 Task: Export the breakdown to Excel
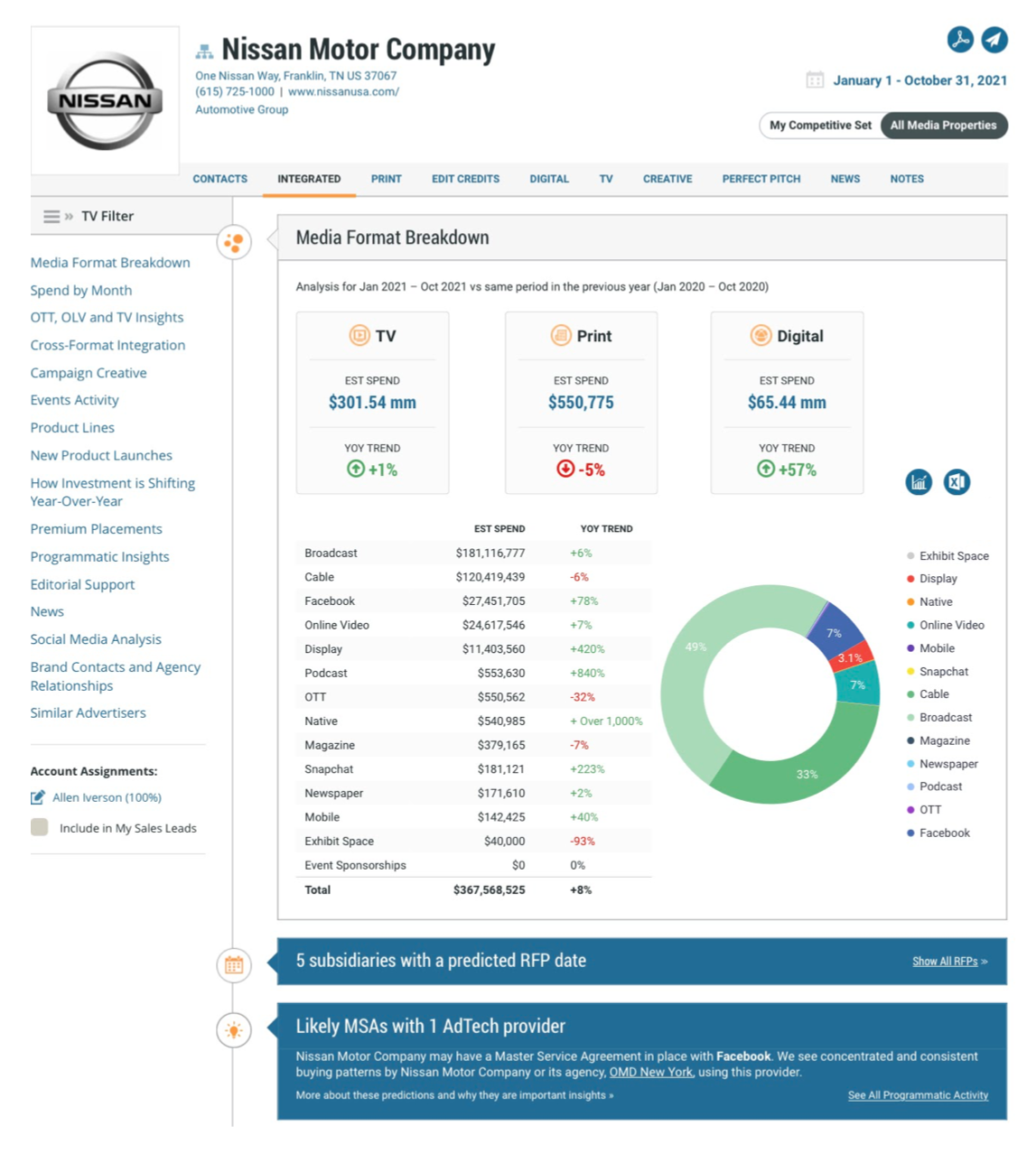click(957, 482)
